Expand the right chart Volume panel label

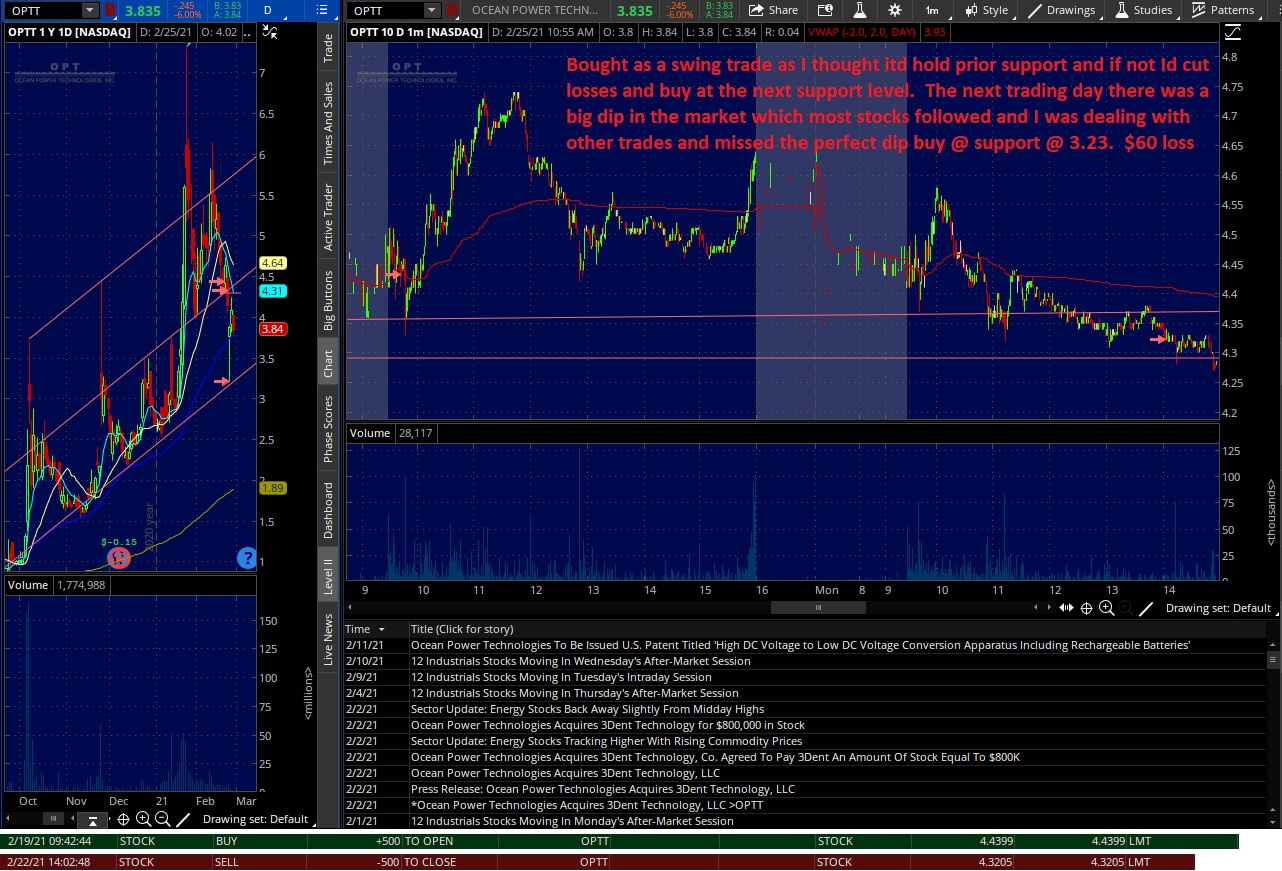coord(370,433)
